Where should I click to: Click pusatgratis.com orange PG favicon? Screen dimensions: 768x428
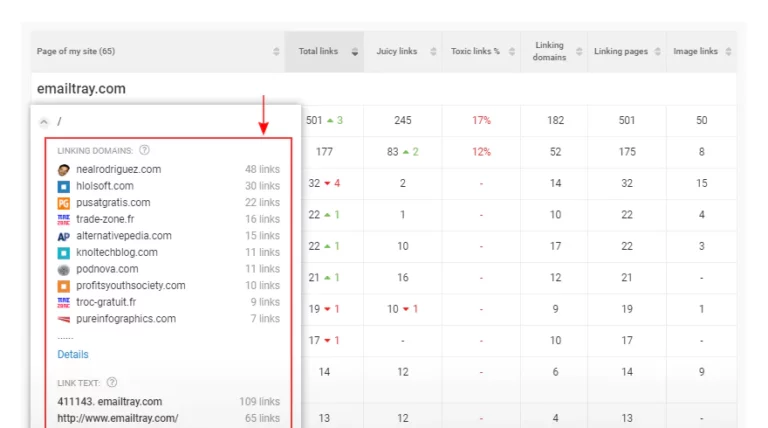click(x=64, y=203)
